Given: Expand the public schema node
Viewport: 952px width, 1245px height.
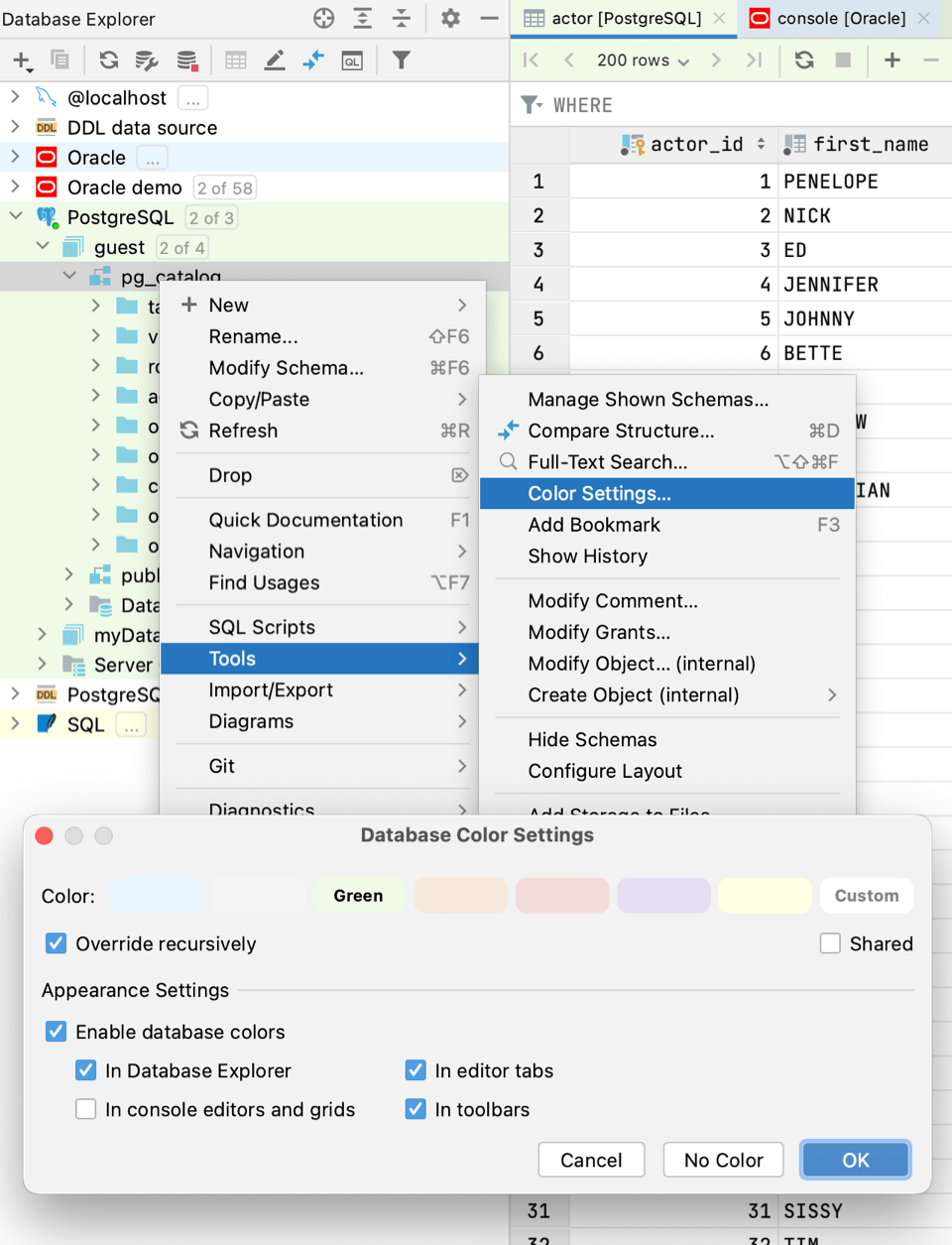Looking at the screenshot, I should click(67, 574).
